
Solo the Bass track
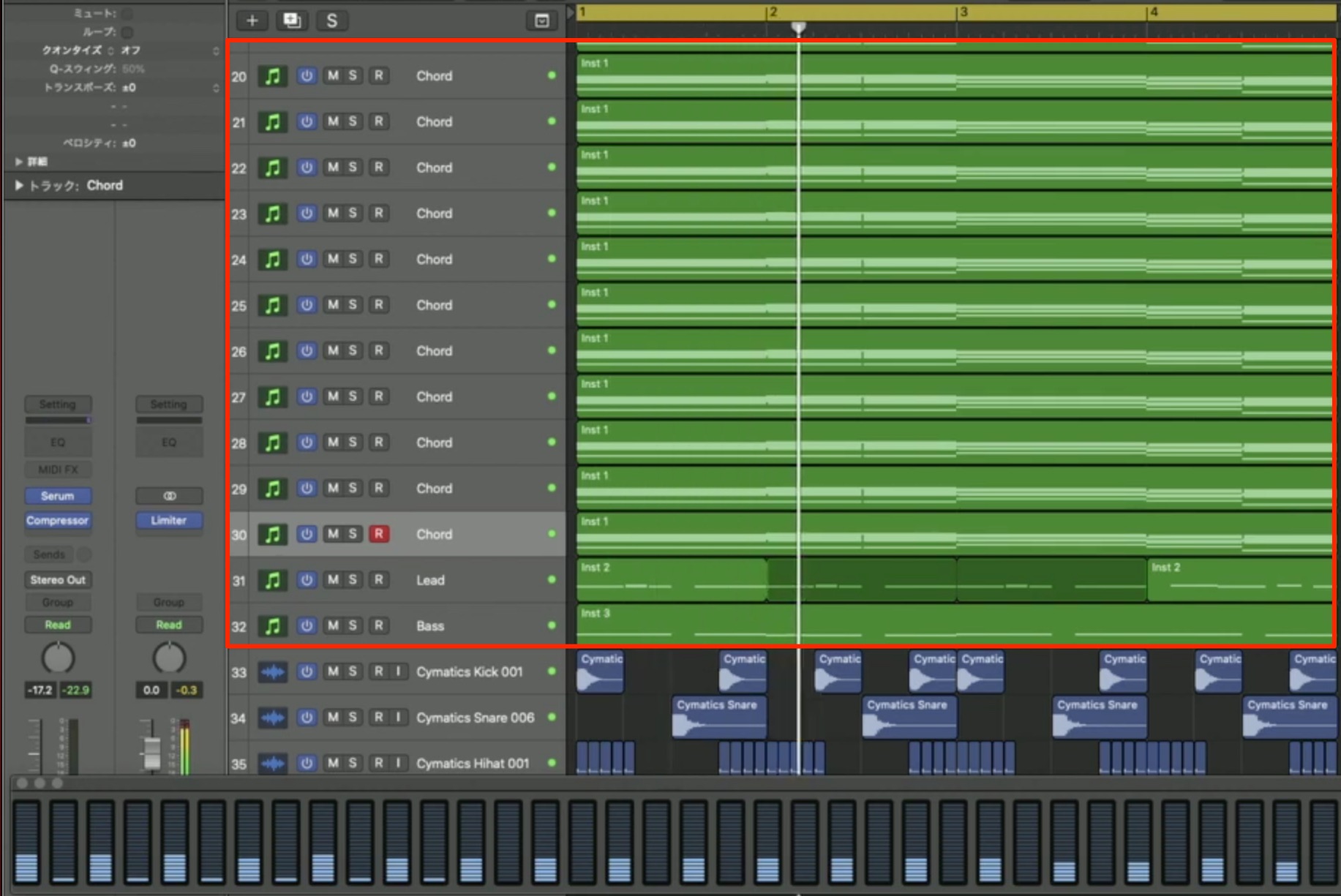click(353, 625)
